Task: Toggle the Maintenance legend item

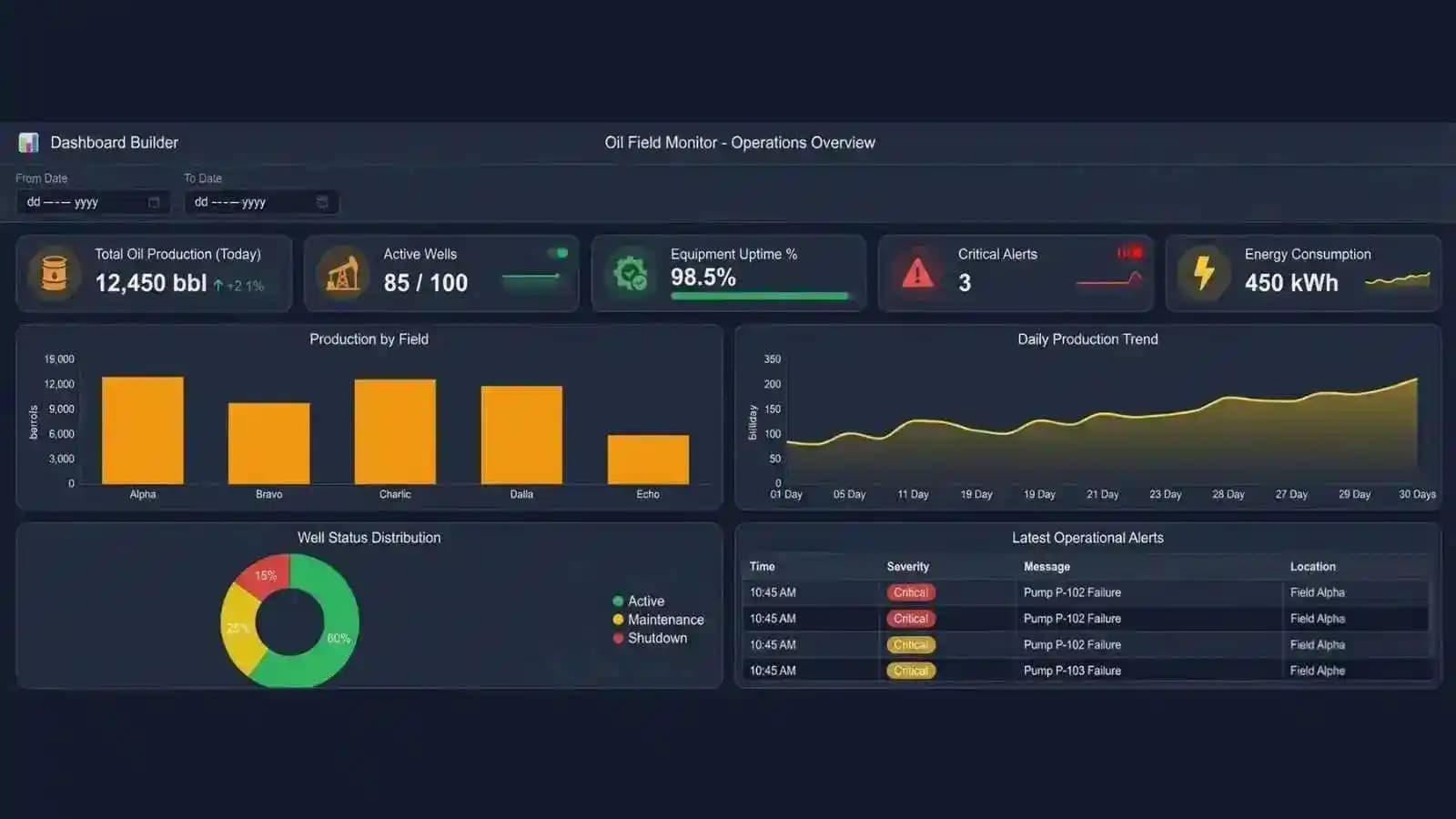Action: point(659,620)
